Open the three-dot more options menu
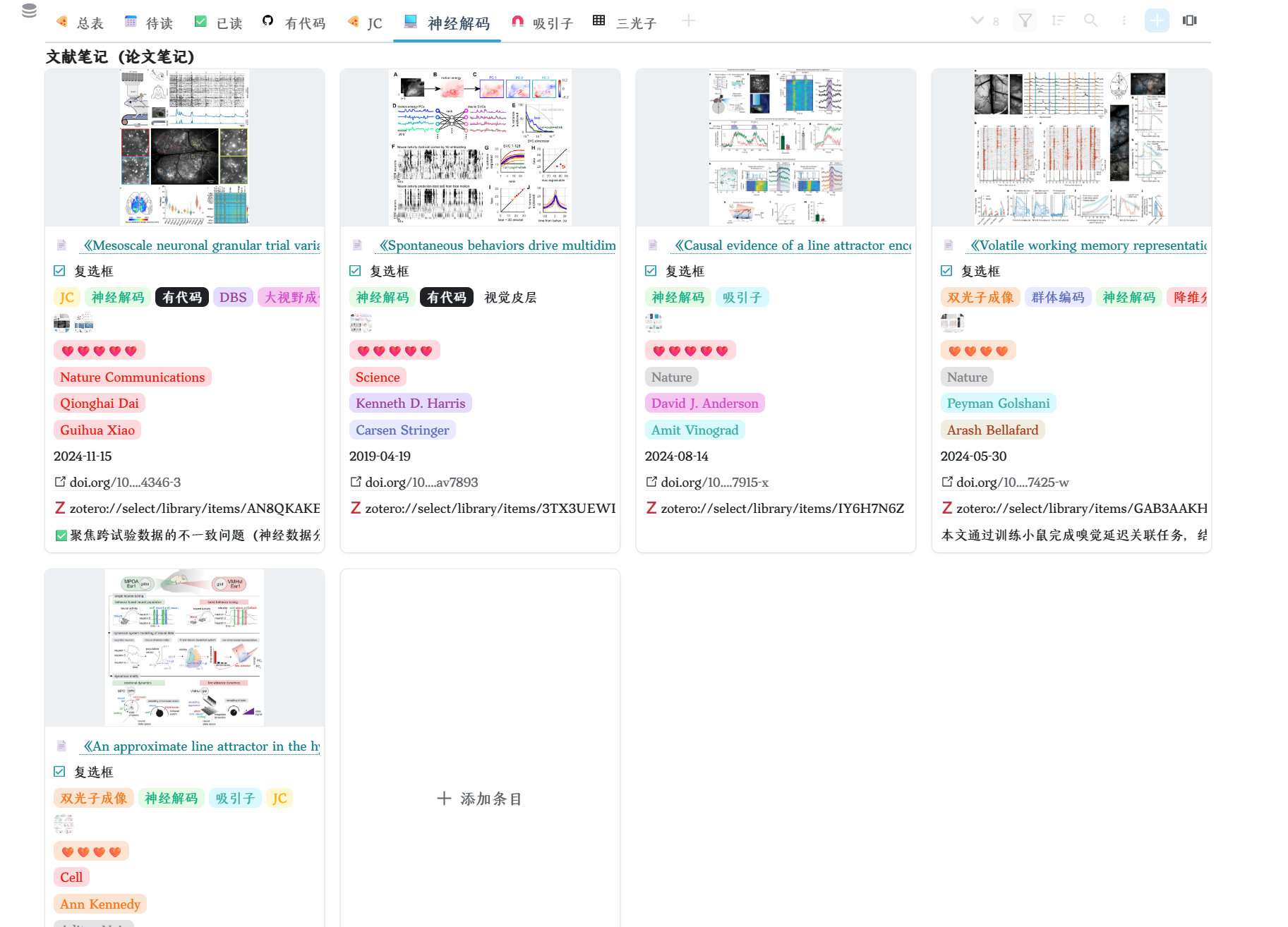The height and width of the screenshot is (927, 1288). (1124, 20)
